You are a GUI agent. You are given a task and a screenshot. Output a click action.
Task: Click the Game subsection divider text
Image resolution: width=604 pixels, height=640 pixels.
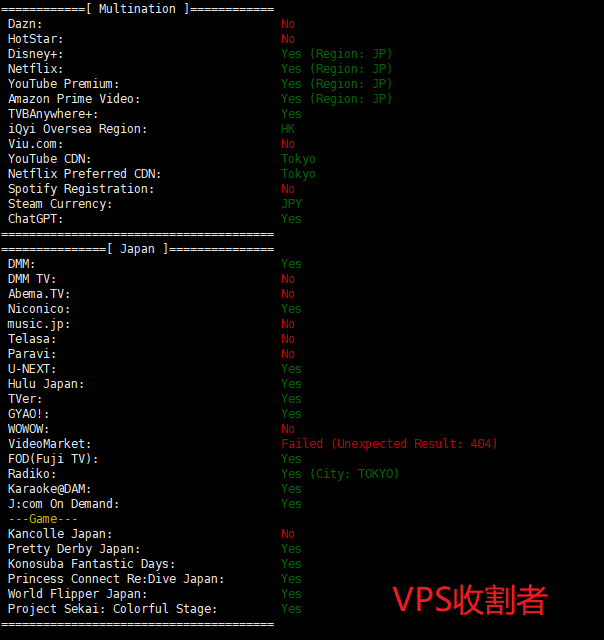43,519
